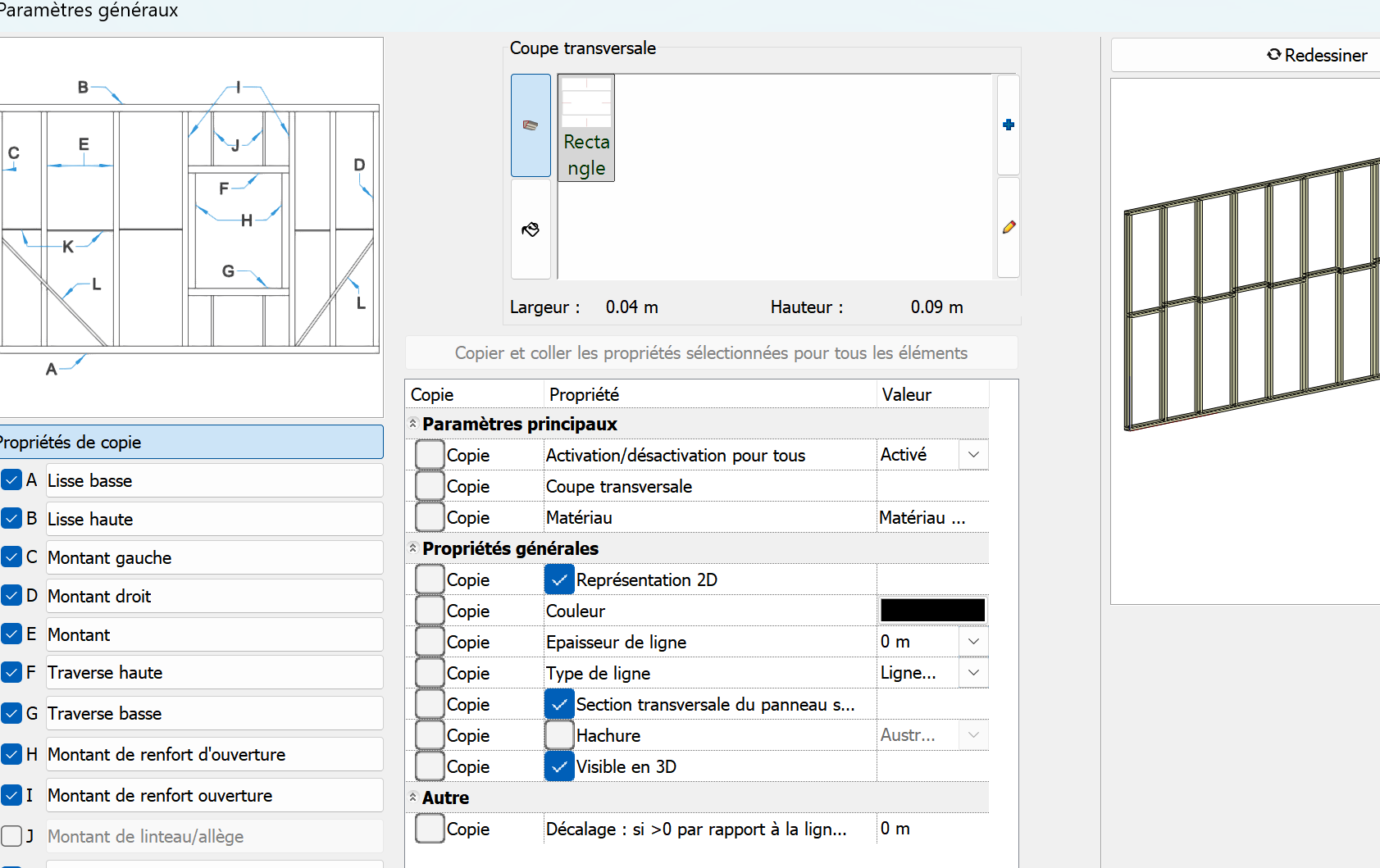Select the Rectangle cross-section thumbnail
This screenshot has width=1380, height=868.
point(586,128)
